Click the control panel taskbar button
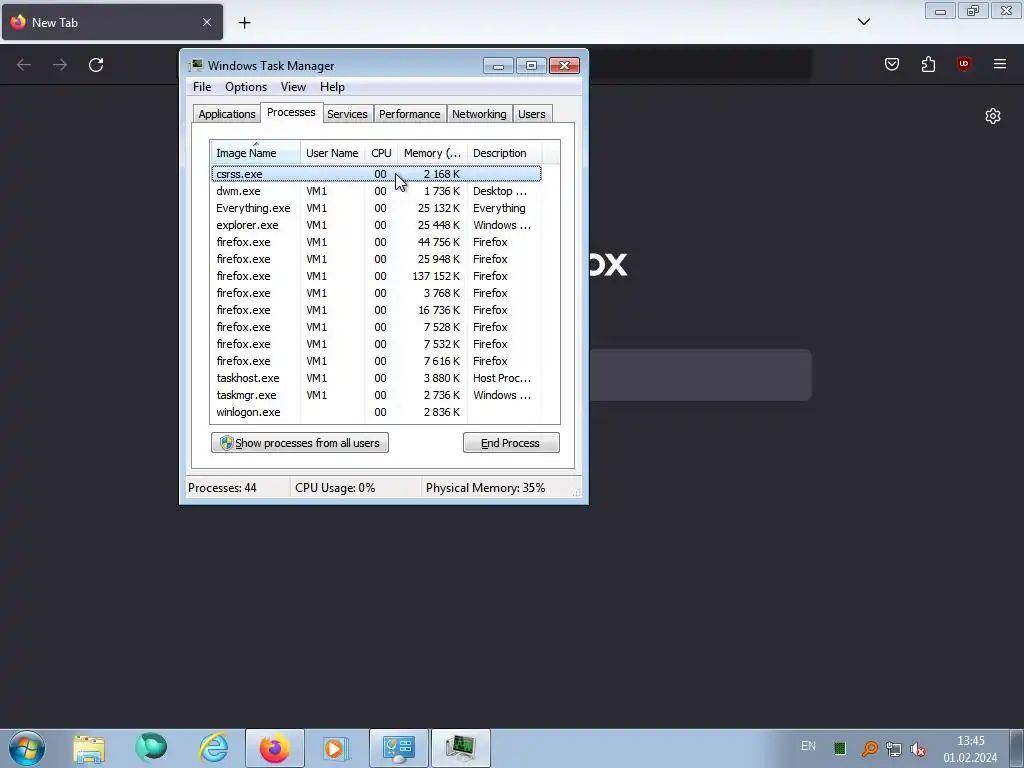The image size is (1024, 768). coord(399,748)
